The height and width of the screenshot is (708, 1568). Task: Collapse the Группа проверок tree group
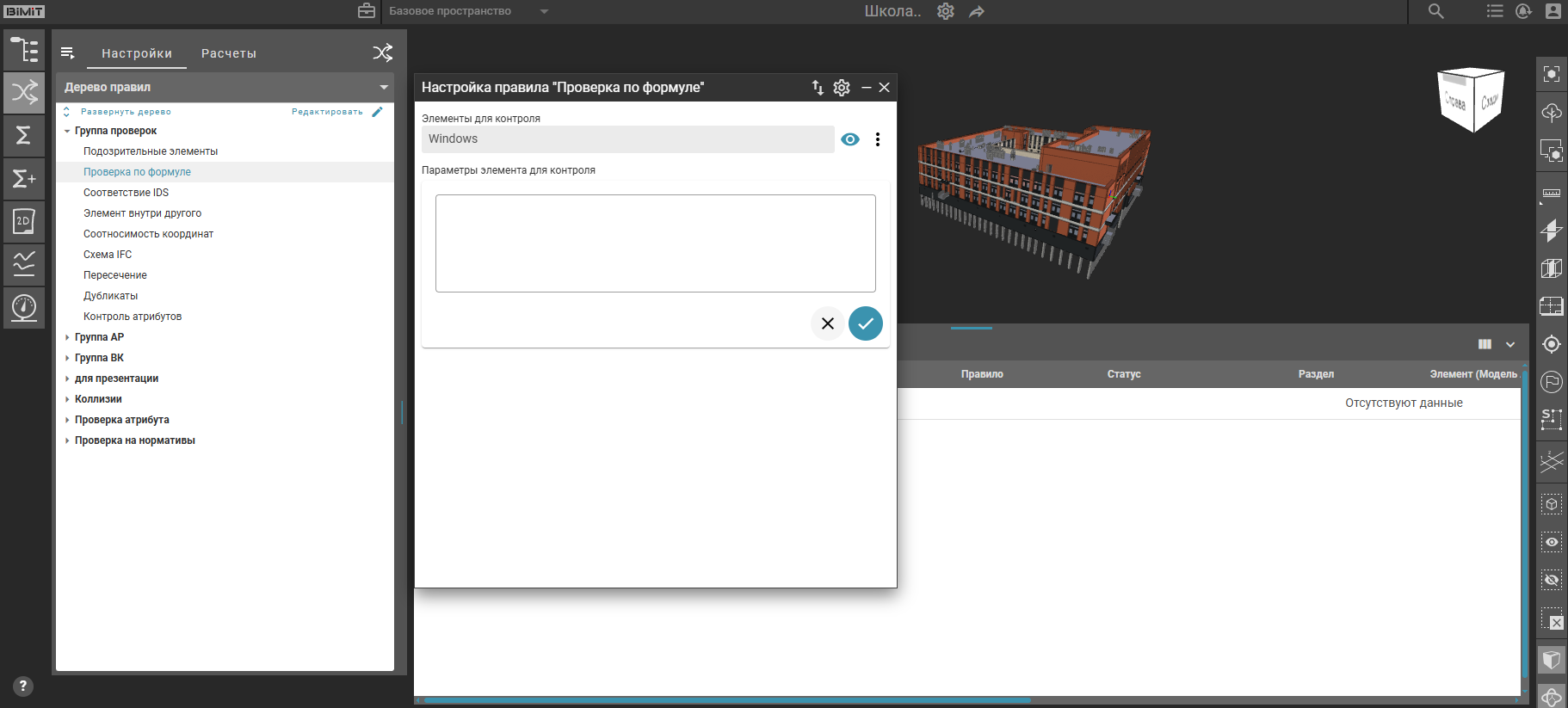67,131
